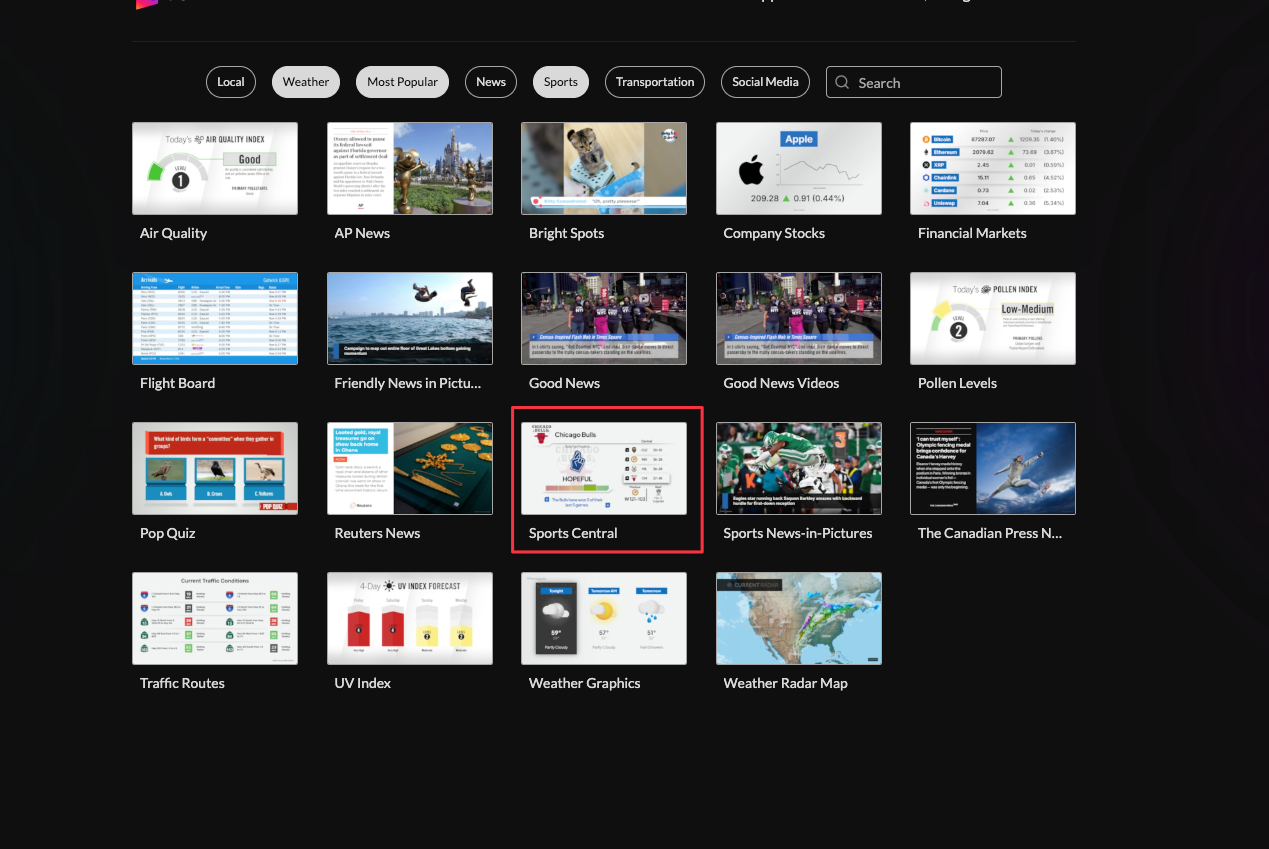
Task: Open the AP News thumbnail
Action: tap(410, 168)
